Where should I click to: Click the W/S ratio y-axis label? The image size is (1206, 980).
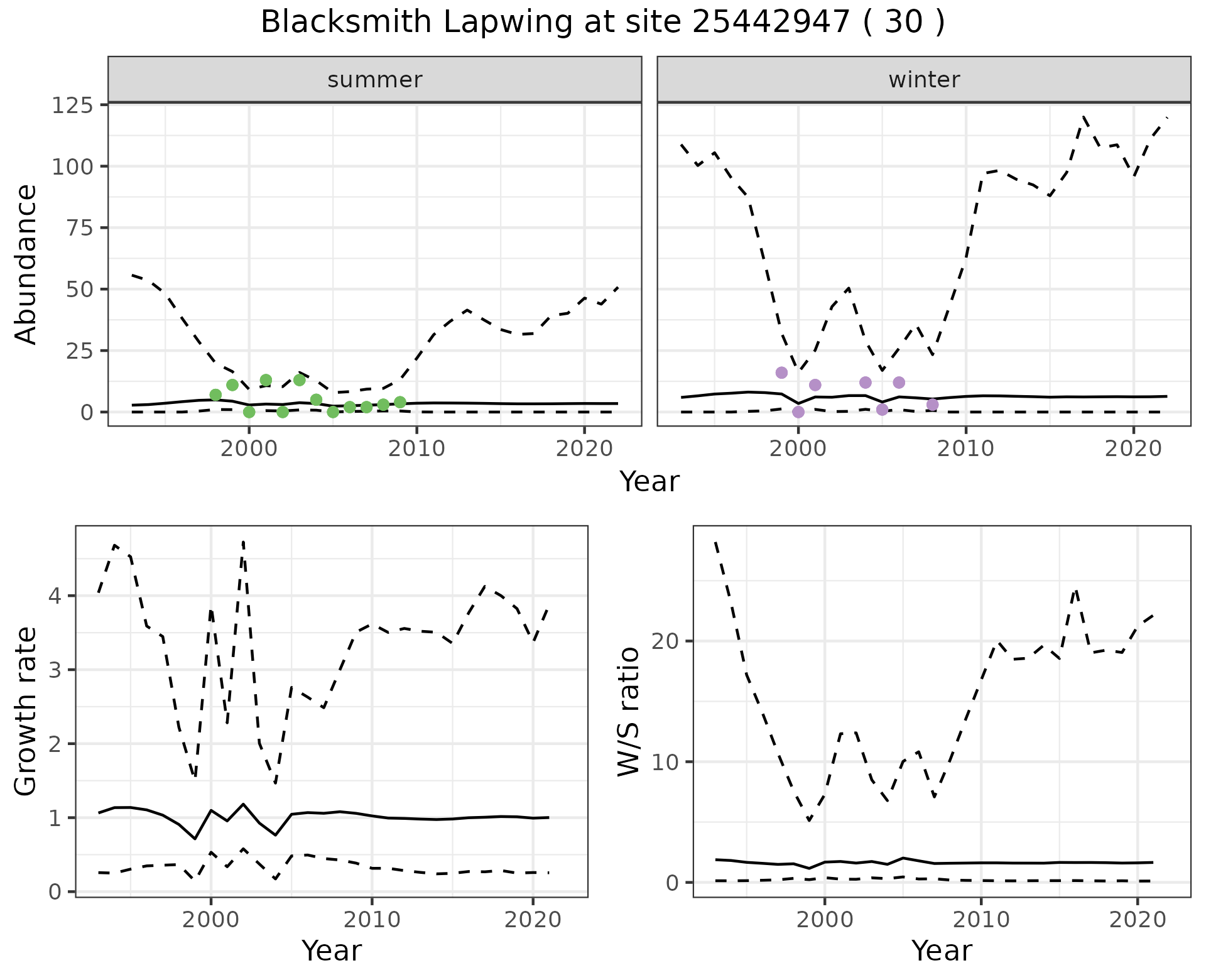click(x=628, y=712)
